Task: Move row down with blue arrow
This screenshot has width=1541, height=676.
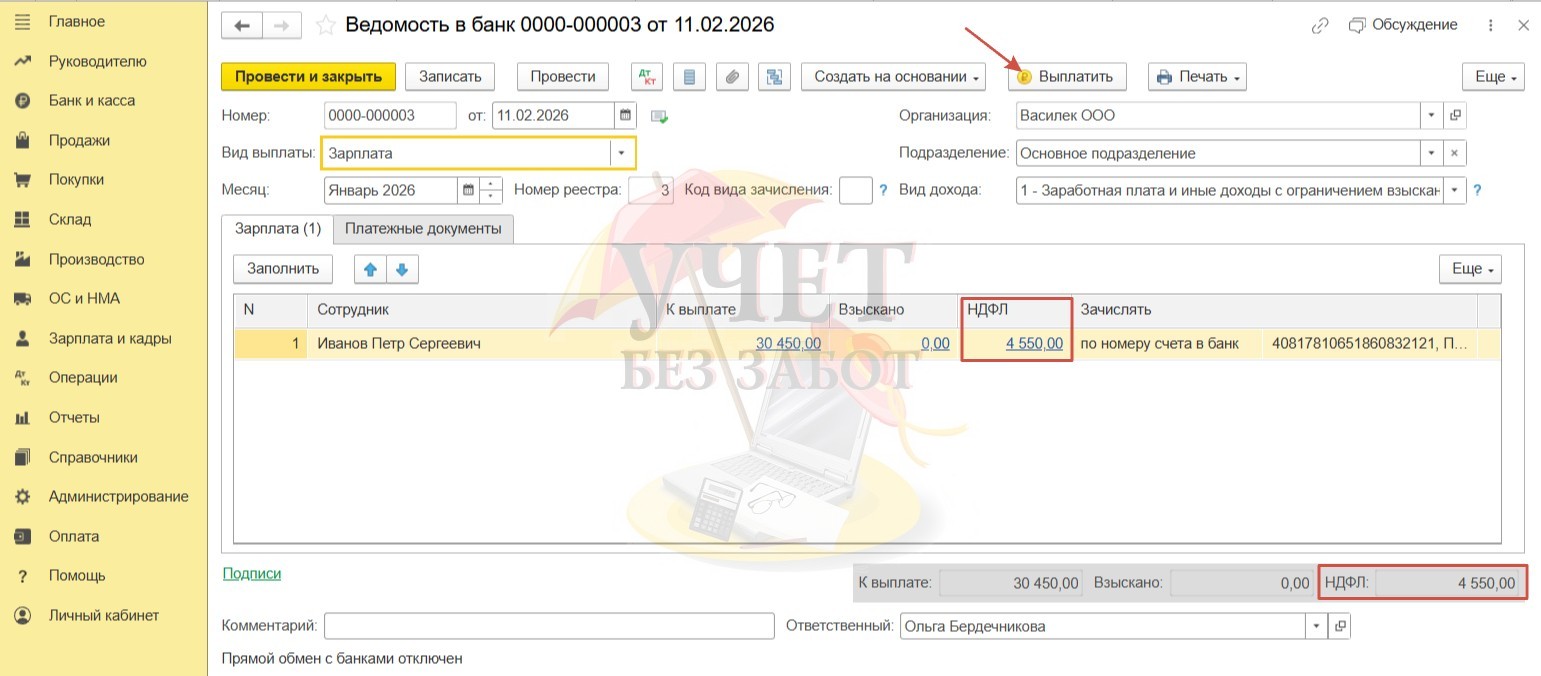Action: tap(402, 269)
